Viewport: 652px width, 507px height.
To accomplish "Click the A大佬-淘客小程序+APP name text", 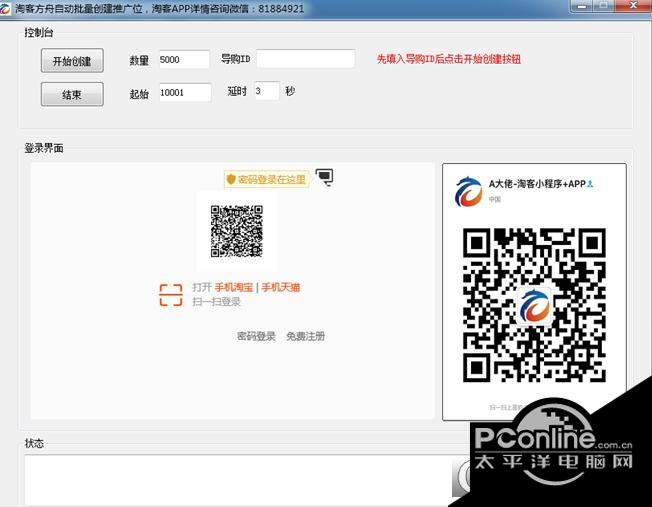I will coord(537,183).
